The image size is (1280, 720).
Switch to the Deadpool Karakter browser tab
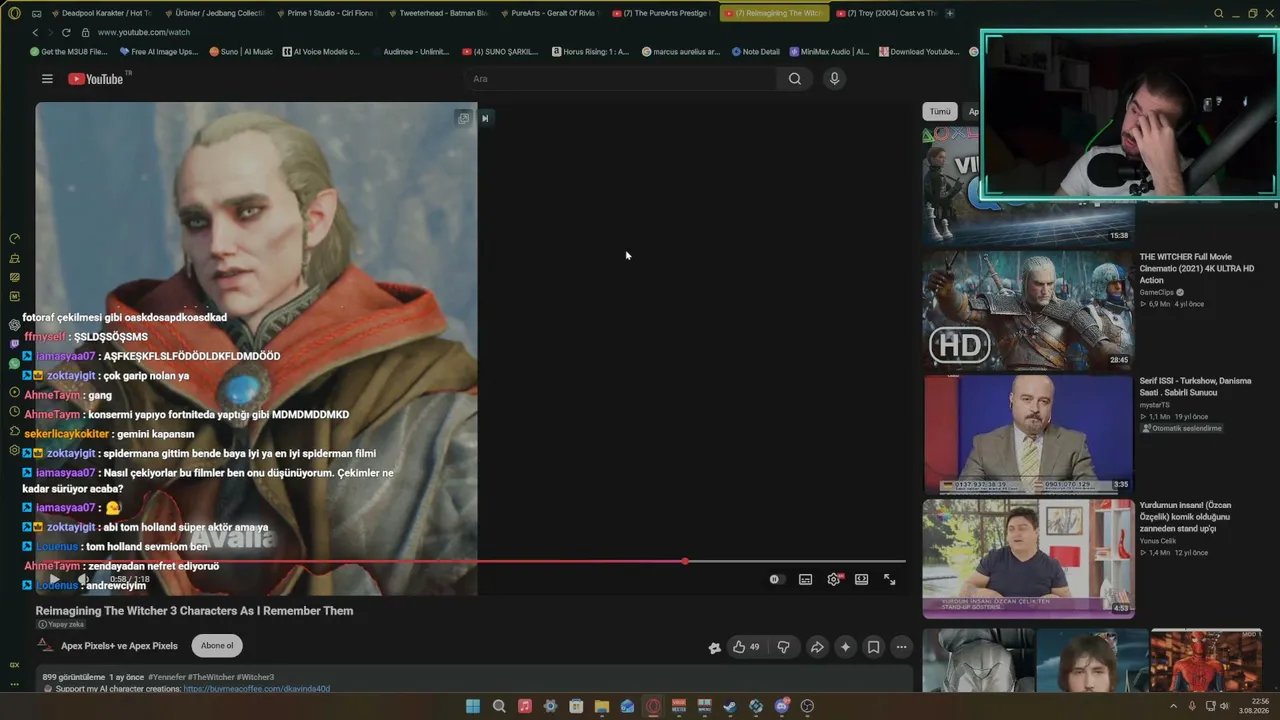[103, 13]
